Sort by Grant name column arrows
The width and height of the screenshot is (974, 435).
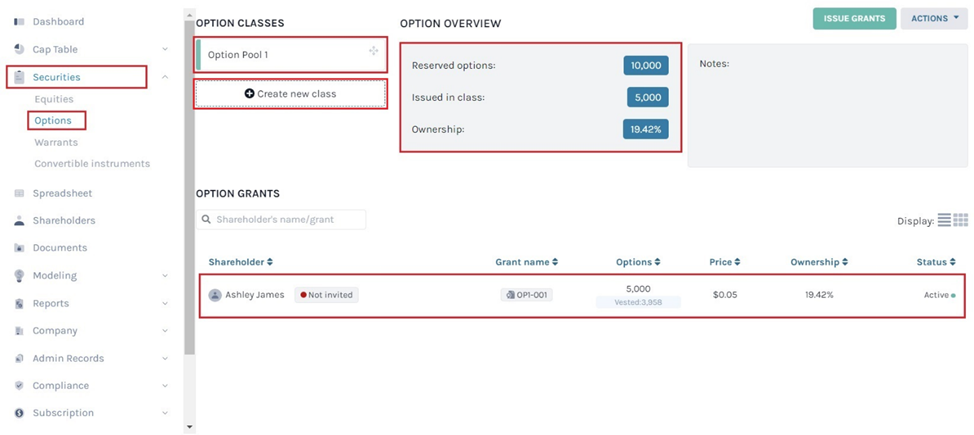(555, 262)
